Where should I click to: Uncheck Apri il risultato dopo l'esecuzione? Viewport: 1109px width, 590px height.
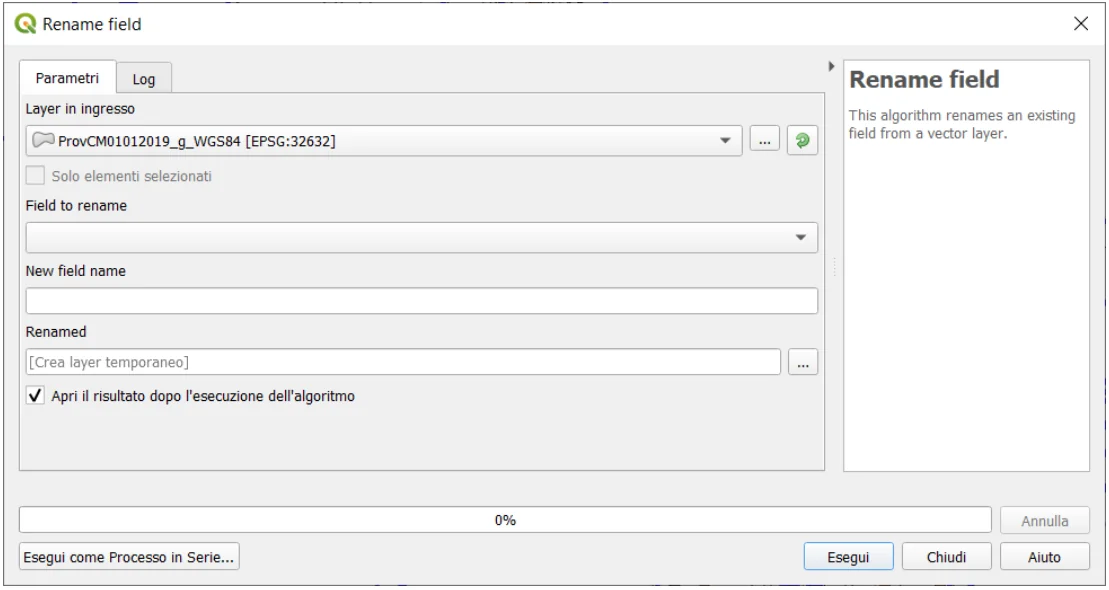[x=36, y=396]
